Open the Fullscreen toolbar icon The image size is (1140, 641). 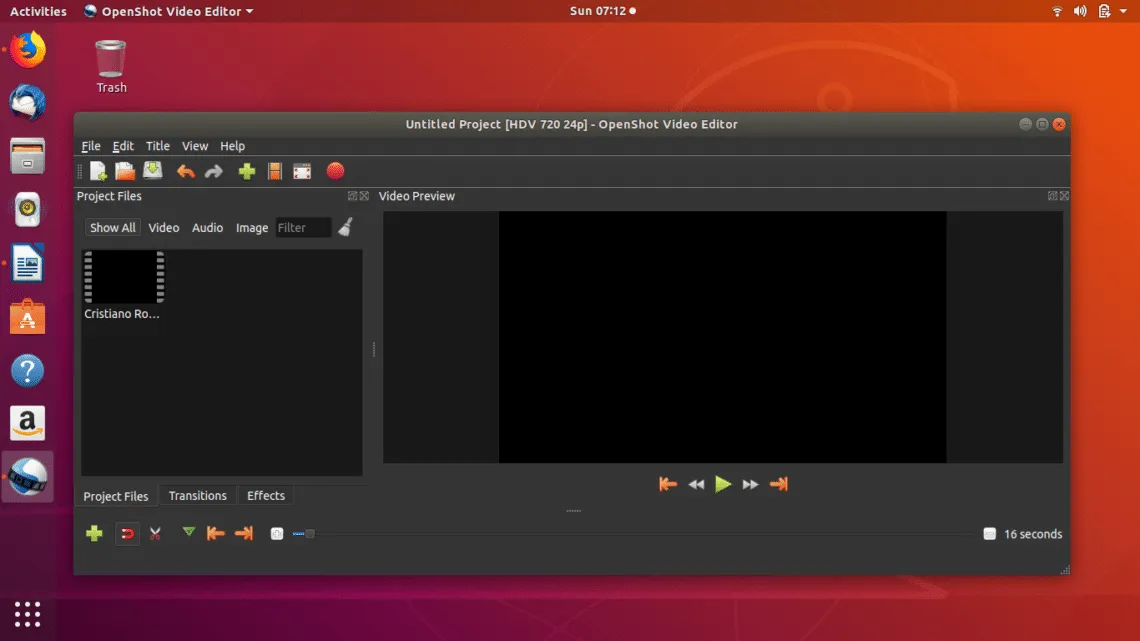coord(302,171)
